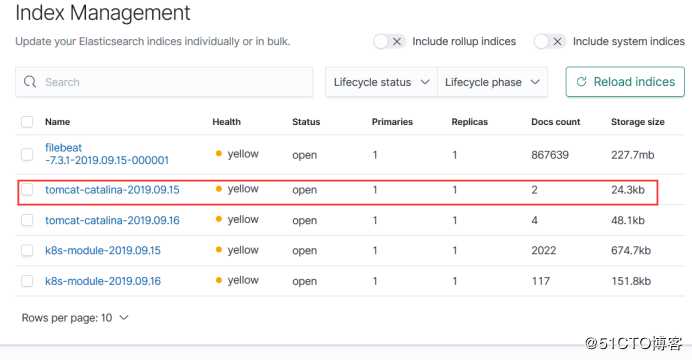
Task: Select tomcat-catalina-2019.09.16 row checkbox
Action: point(27,220)
